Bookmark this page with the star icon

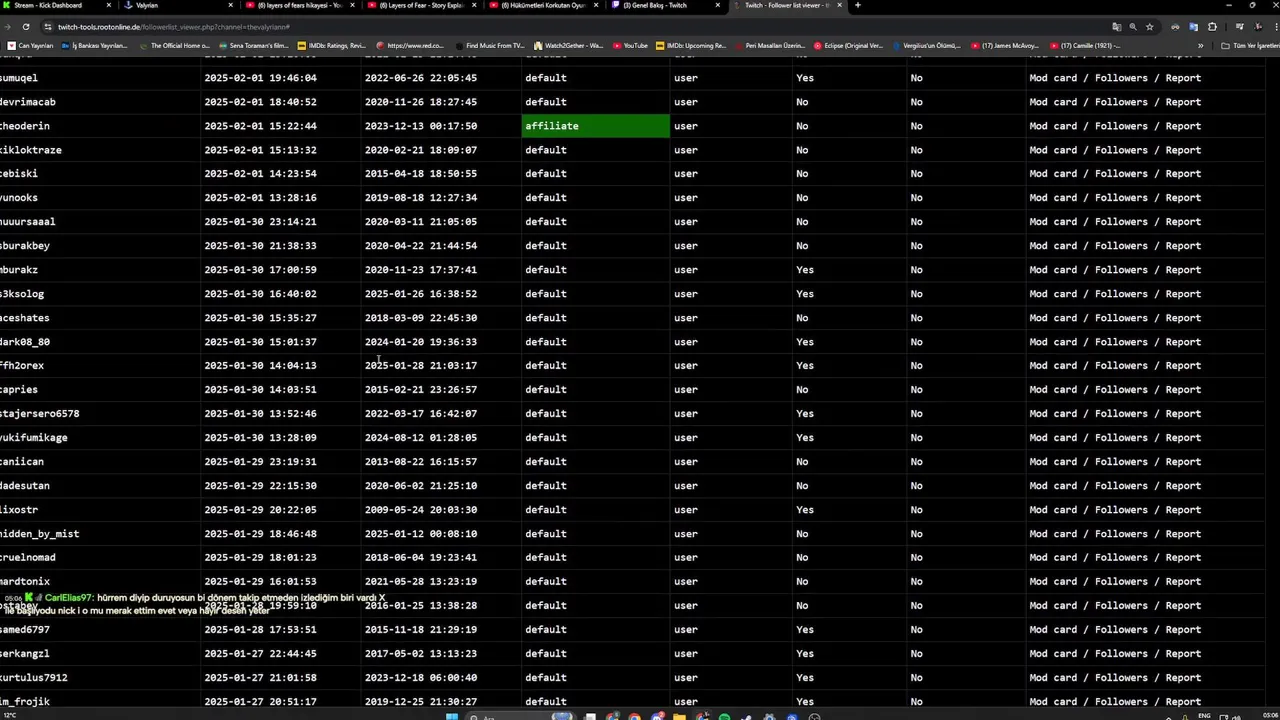point(1150,27)
